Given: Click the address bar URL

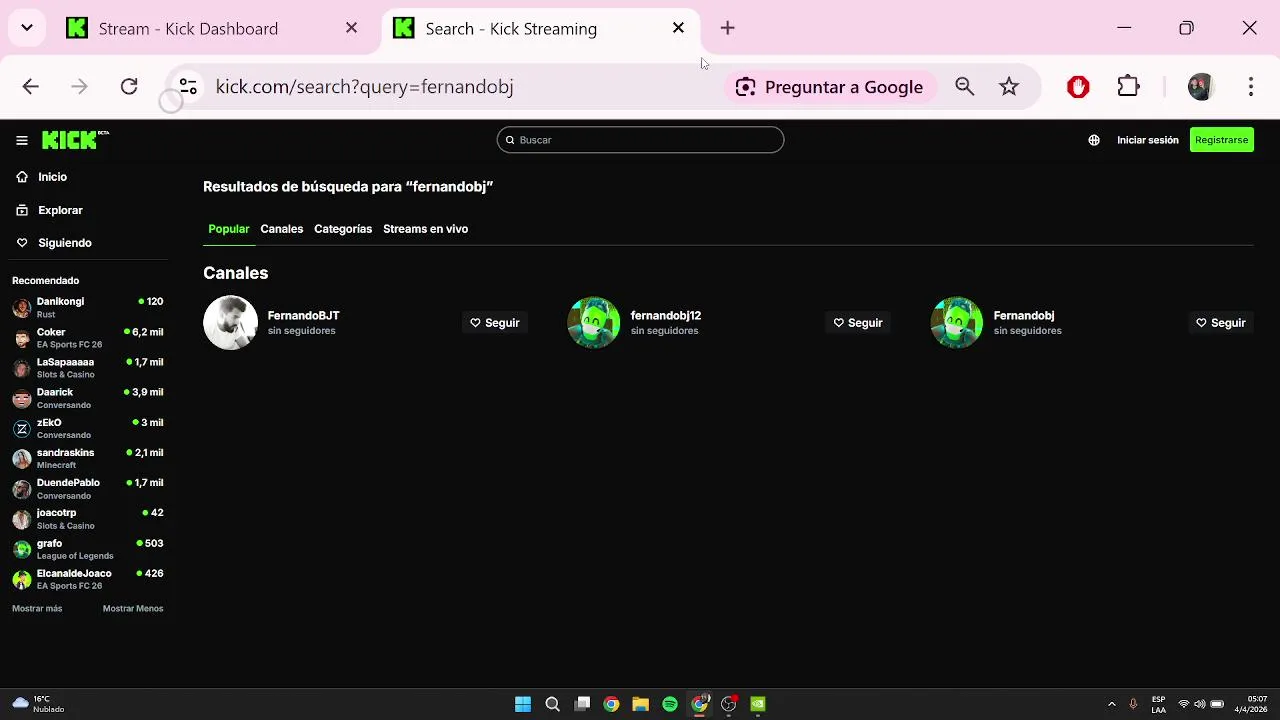Looking at the screenshot, I should (365, 87).
